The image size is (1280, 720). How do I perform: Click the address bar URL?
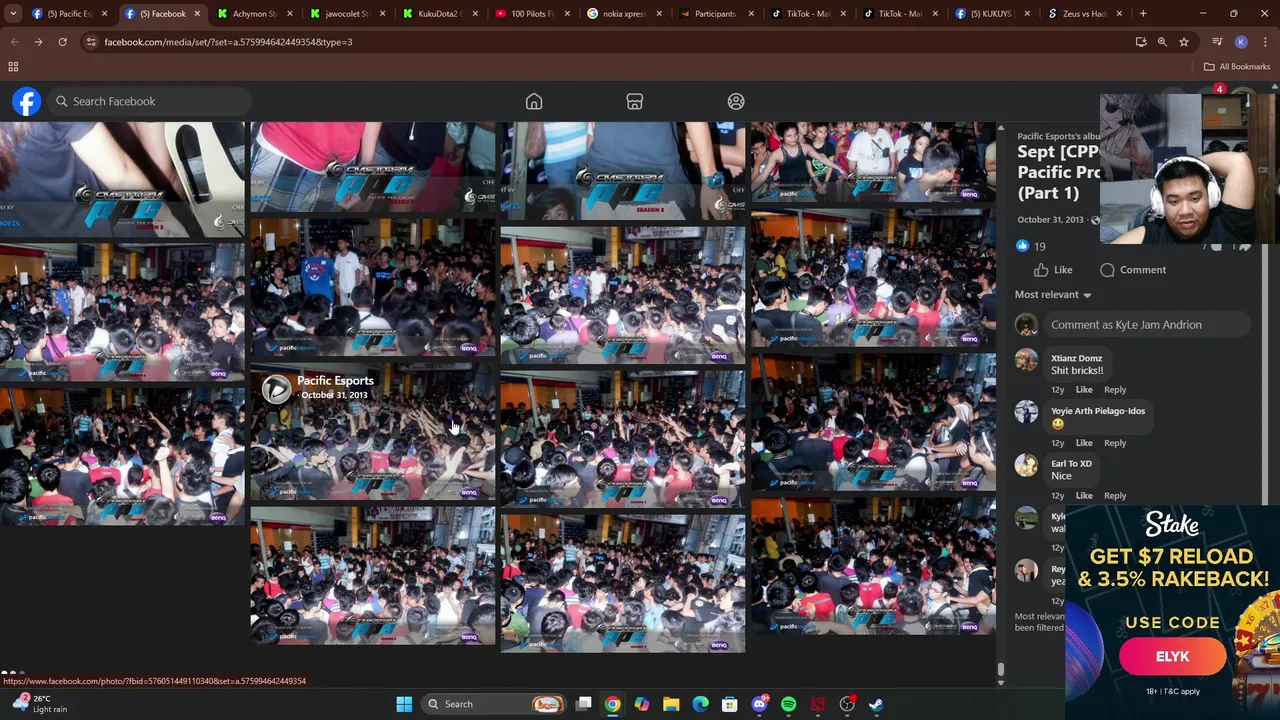[228, 42]
